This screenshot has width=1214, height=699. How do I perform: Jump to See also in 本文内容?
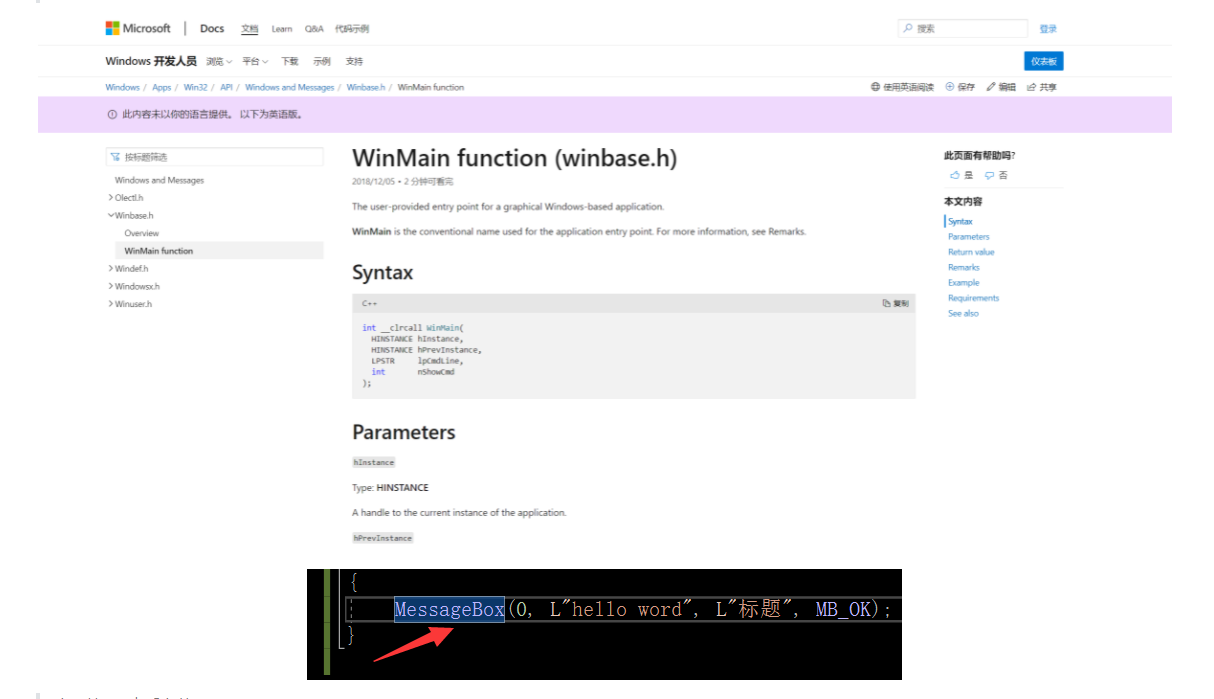tap(963, 313)
